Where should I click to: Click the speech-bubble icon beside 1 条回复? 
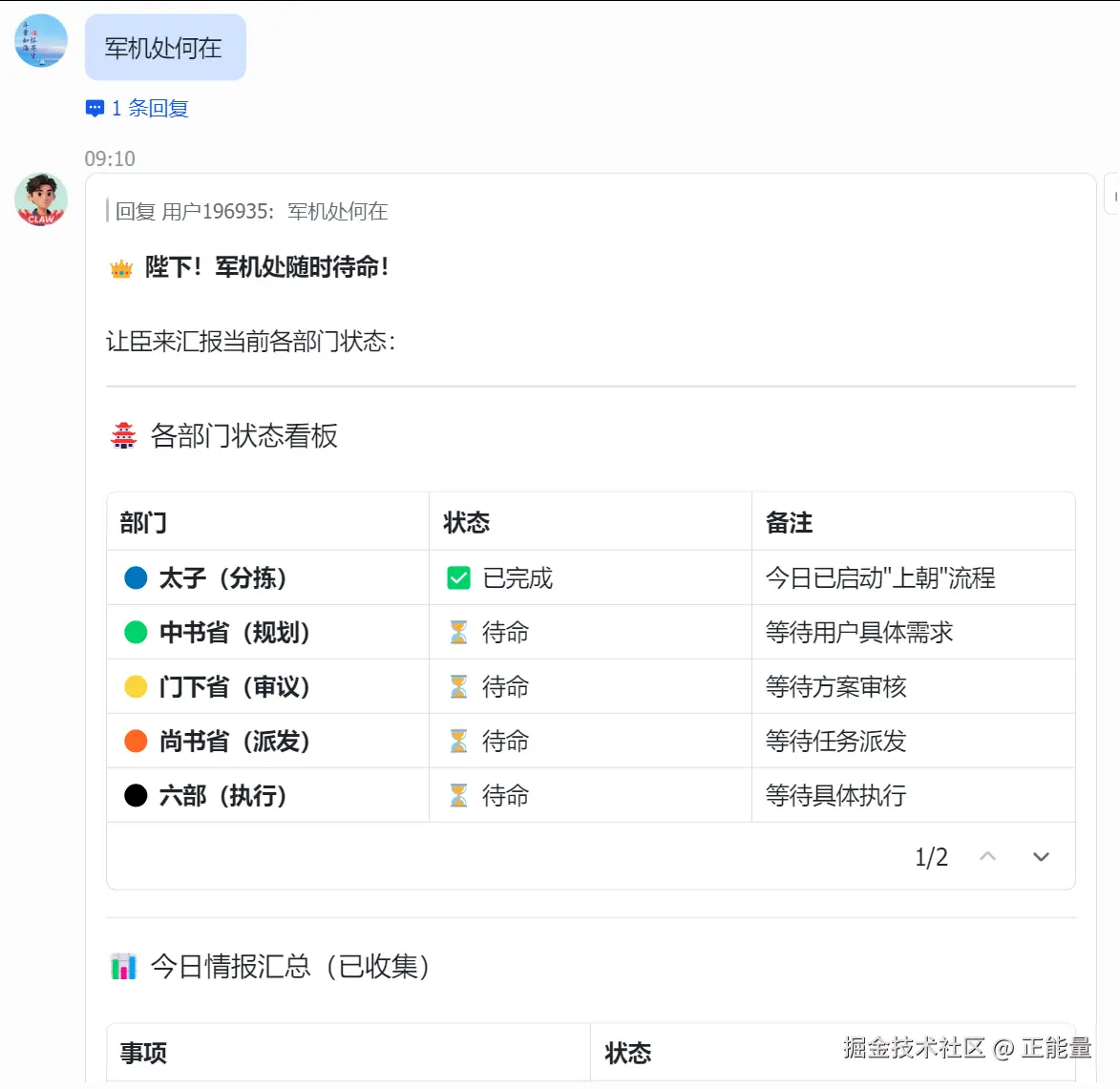pos(94,108)
